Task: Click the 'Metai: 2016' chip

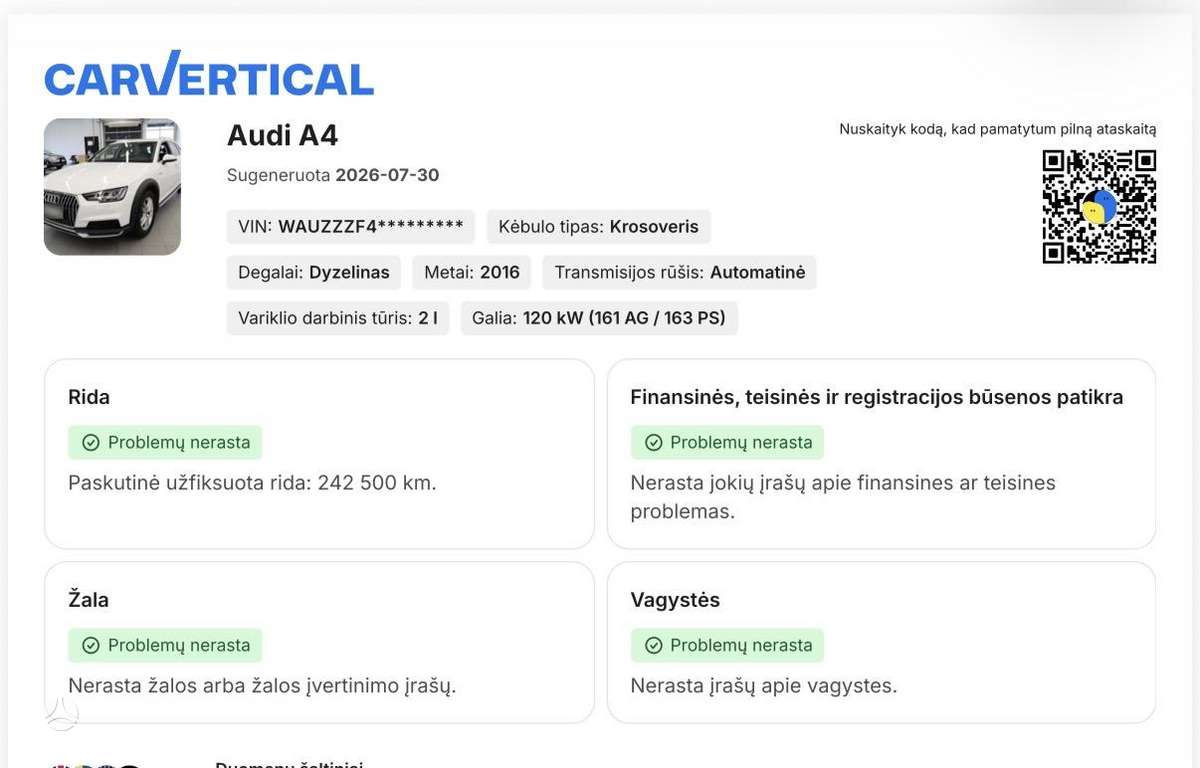Action: [x=472, y=273]
